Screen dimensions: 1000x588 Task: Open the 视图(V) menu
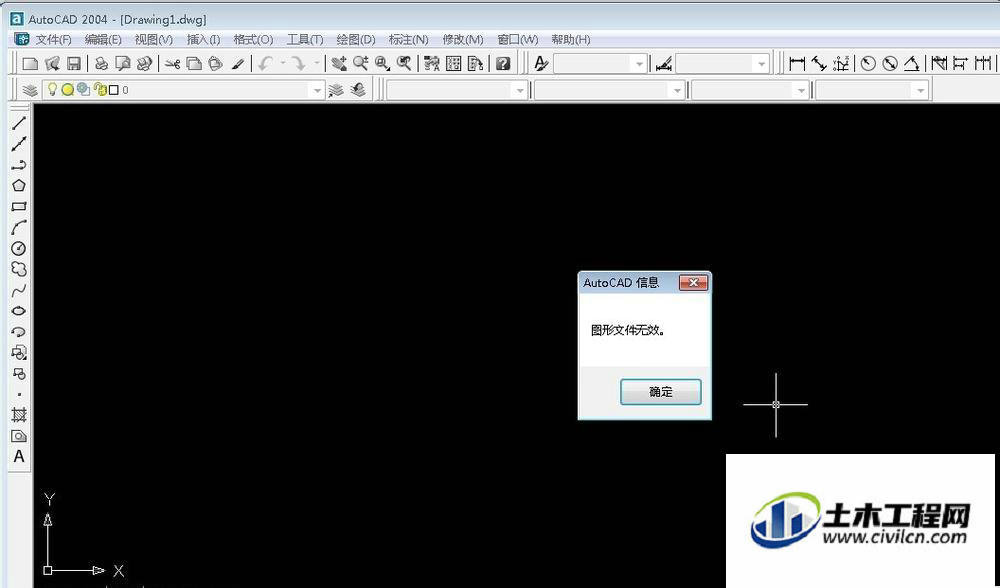154,40
